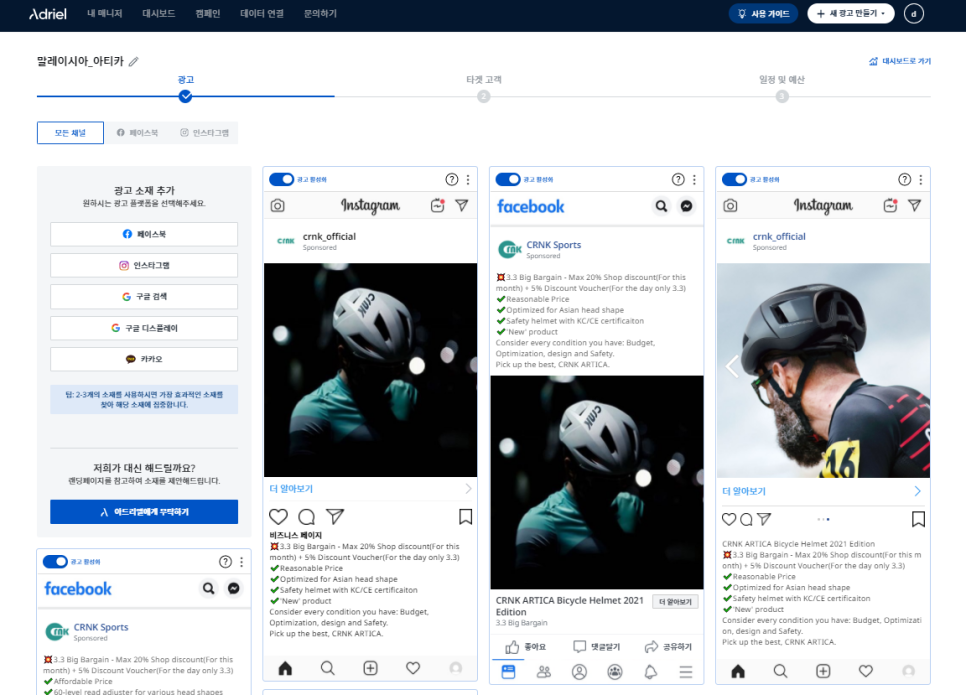Add 구글 디스플레이 ad creative button
The image size is (966, 695).
[144, 328]
